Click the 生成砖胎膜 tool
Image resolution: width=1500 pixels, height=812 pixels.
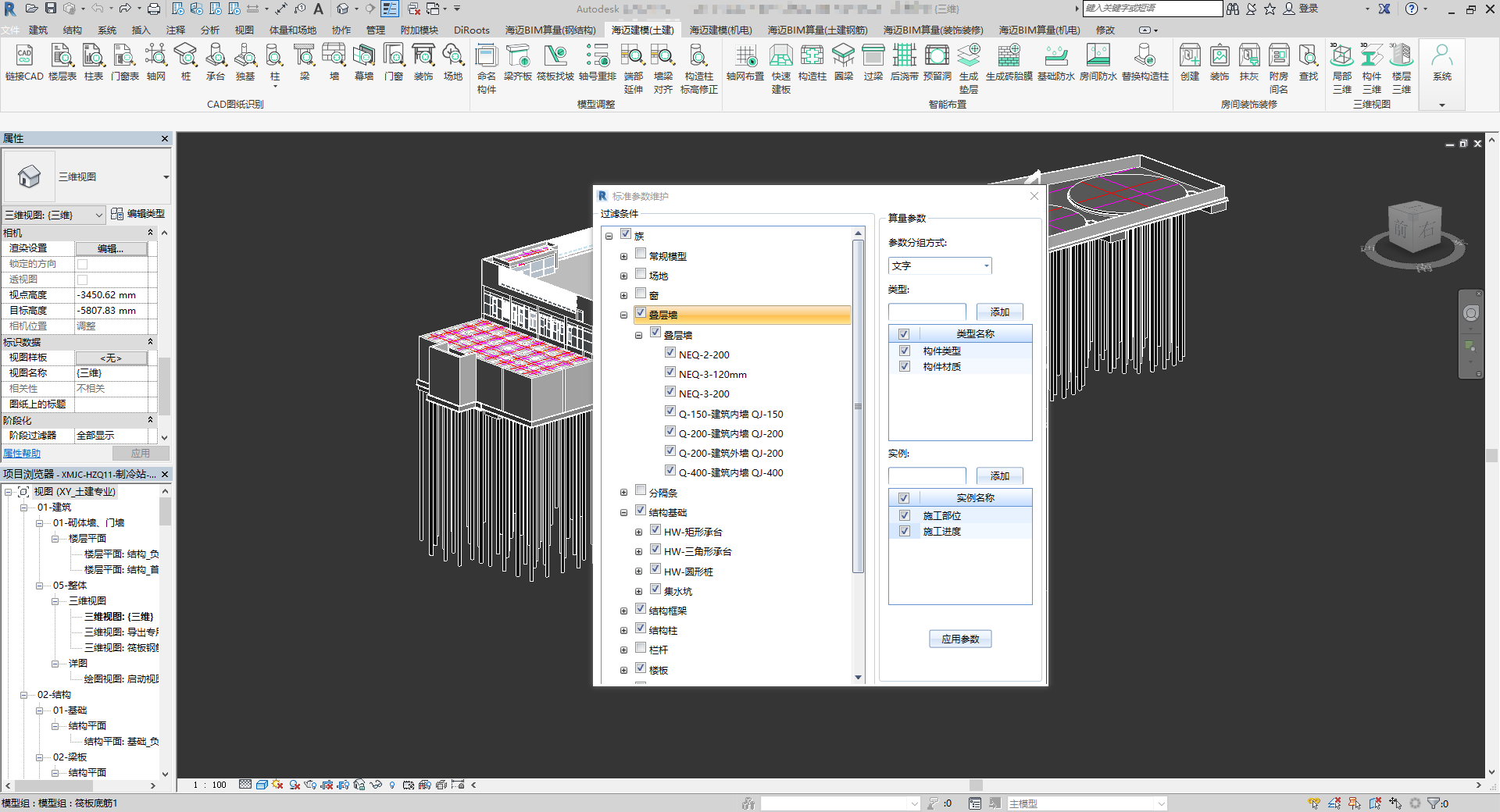(x=1009, y=62)
